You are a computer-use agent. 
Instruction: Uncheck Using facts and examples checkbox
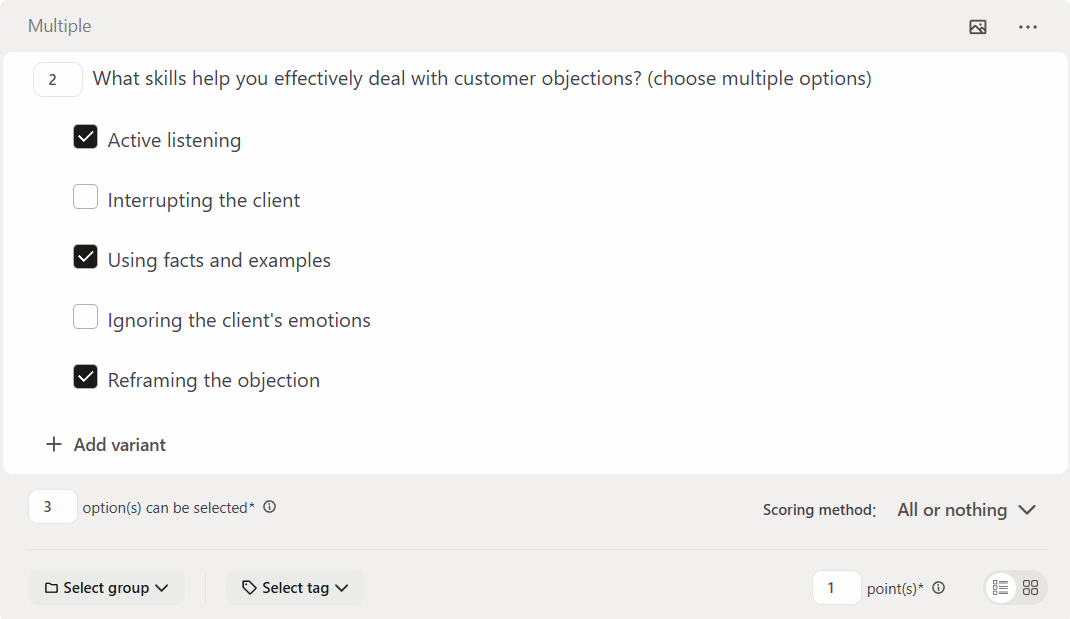[86, 257]
